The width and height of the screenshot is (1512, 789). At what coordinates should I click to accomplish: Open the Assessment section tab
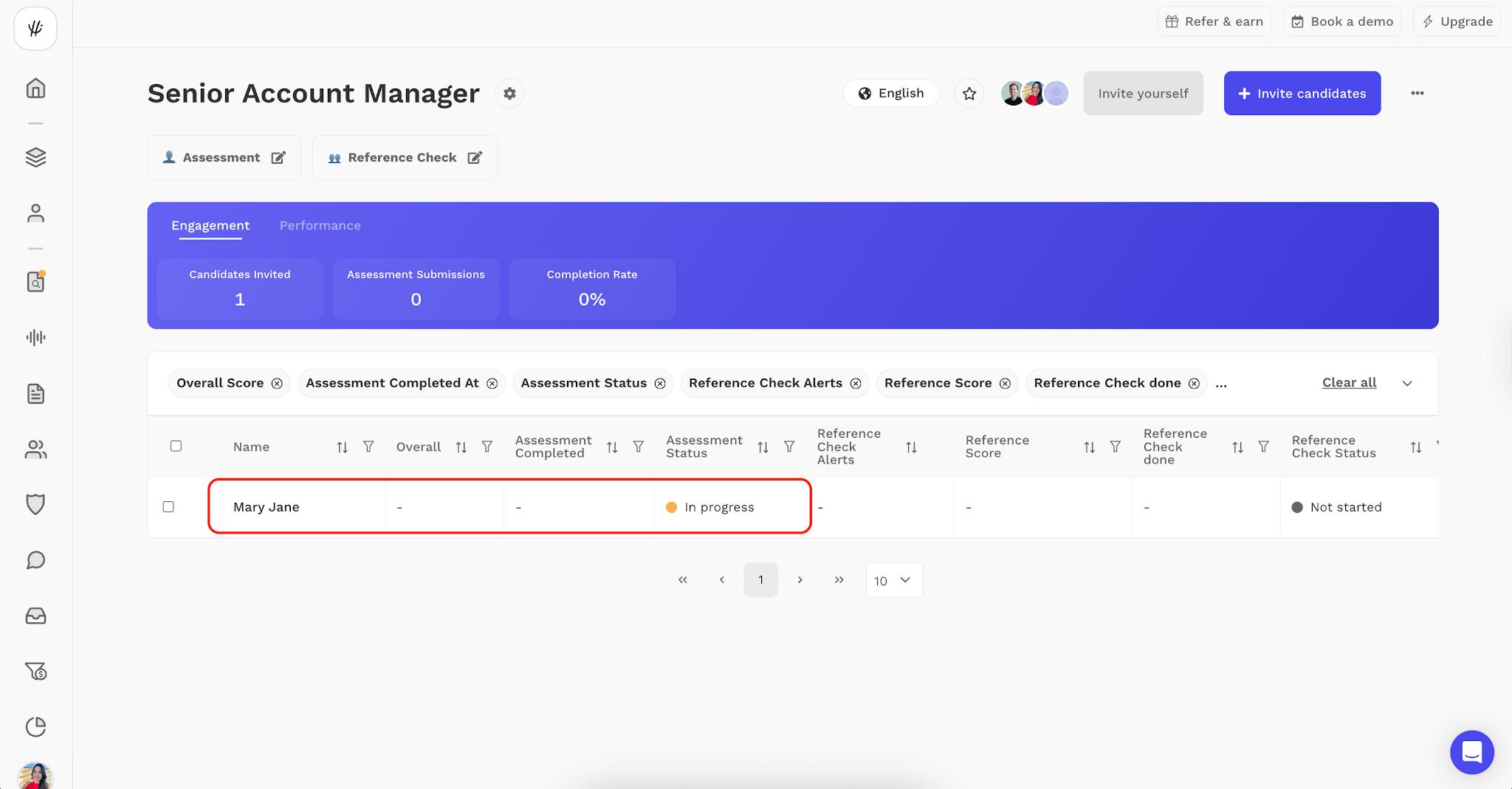224,157
